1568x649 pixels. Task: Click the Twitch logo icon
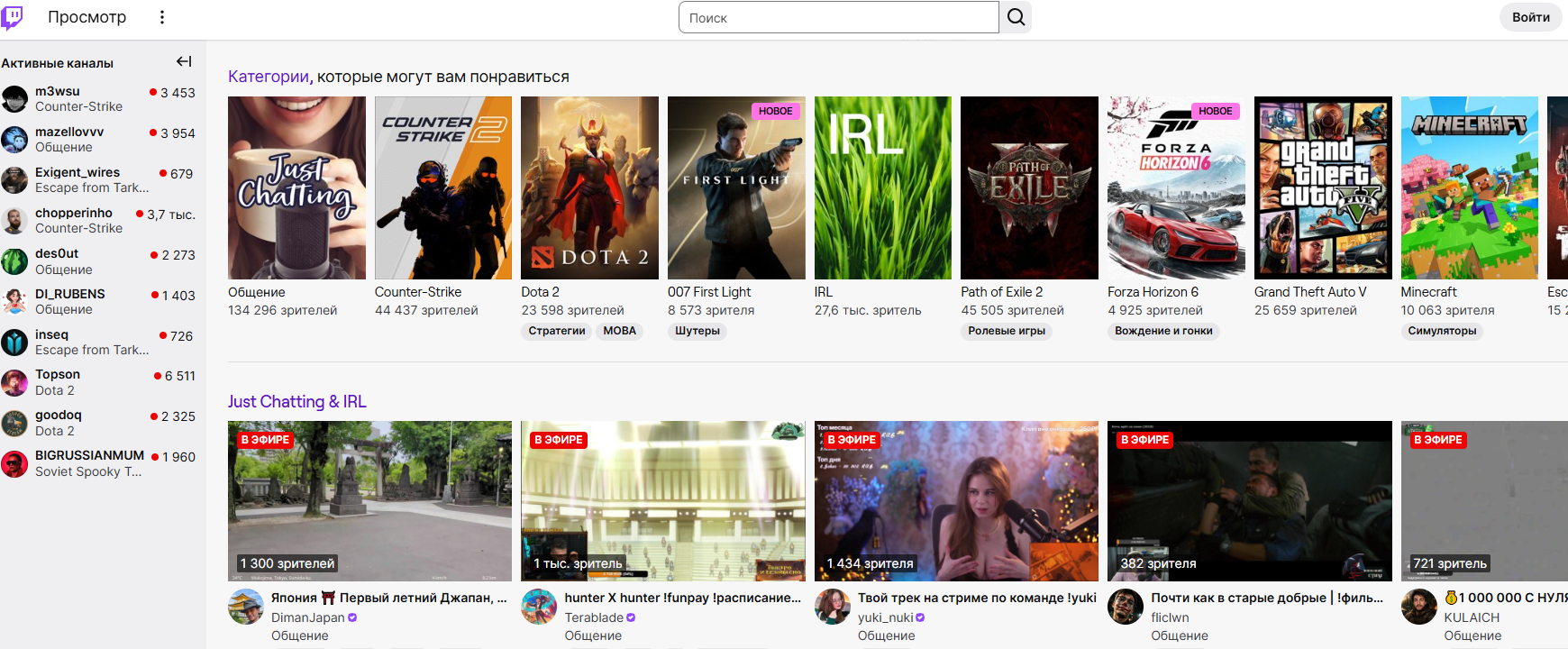tap(12, 17)
